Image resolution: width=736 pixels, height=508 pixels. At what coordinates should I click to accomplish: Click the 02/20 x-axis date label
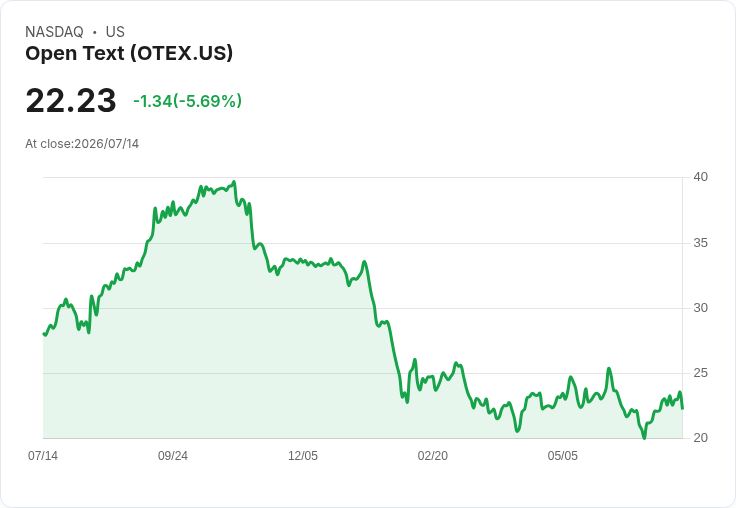[x=433, y=455]
